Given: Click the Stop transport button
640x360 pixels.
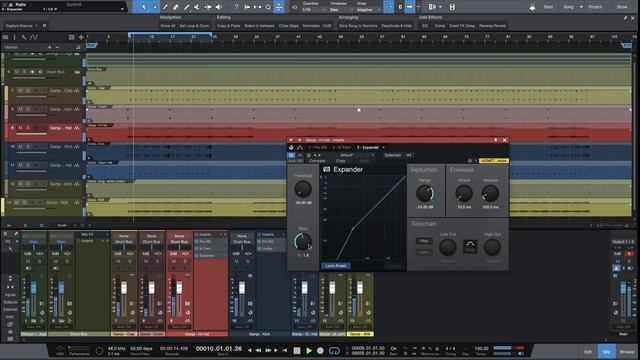Looking at the screenshot, I should pyautogui.click(x=297, y=351).
